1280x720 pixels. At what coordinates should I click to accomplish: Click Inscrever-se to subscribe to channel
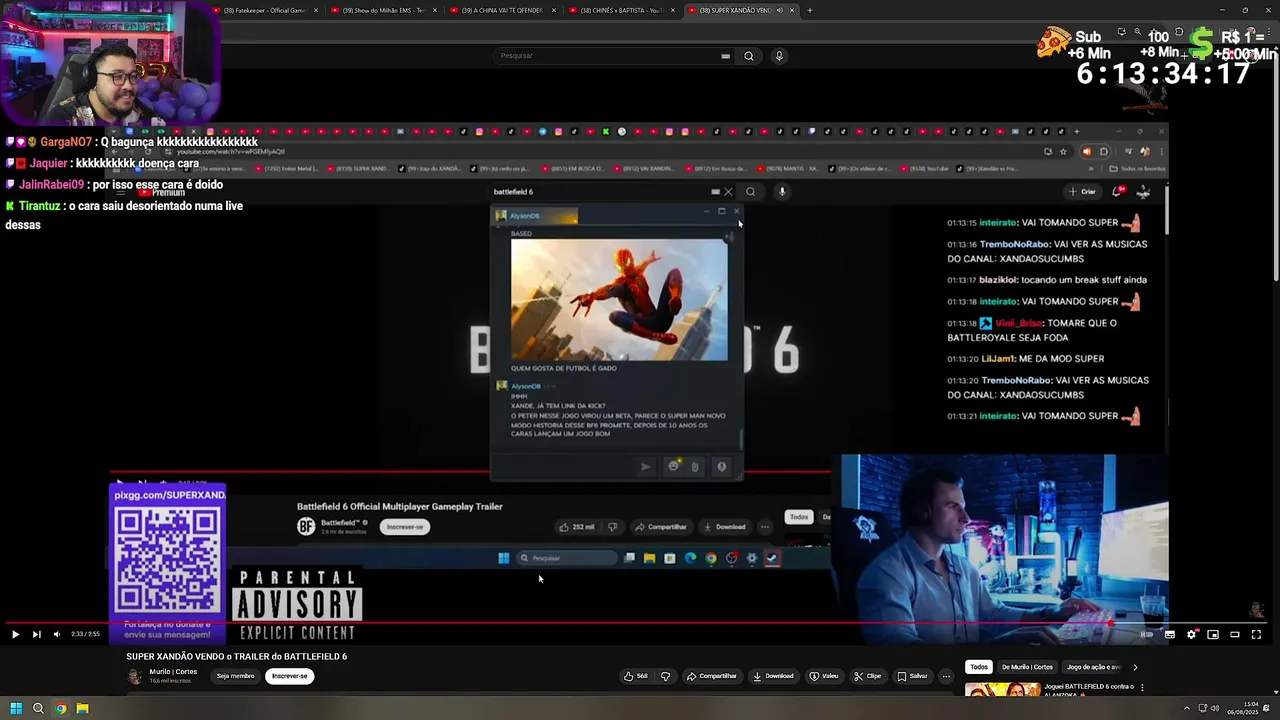[x=290, y=676]
